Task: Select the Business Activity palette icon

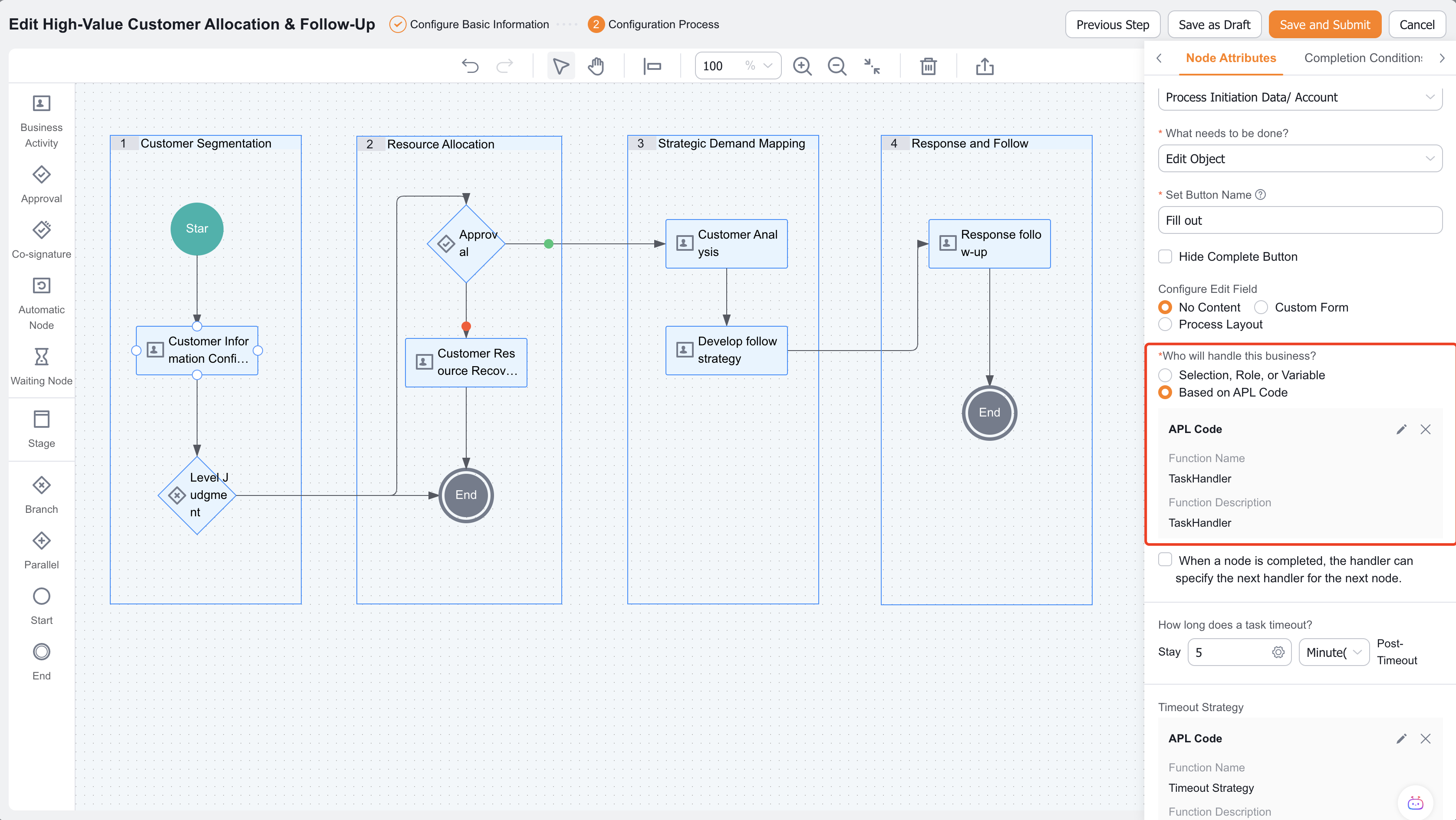Action: click(41, 104)
